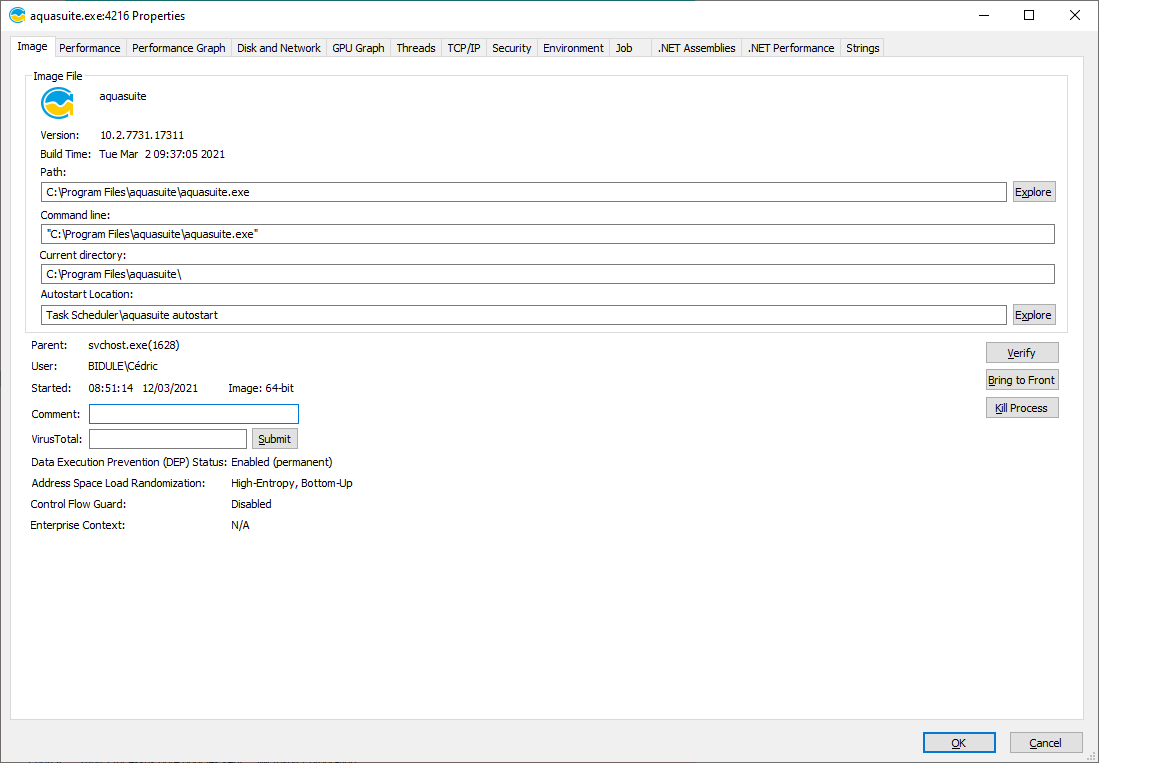Switch to the .NET Assemblies tab
1152x763 pixels.
point(696,48)
